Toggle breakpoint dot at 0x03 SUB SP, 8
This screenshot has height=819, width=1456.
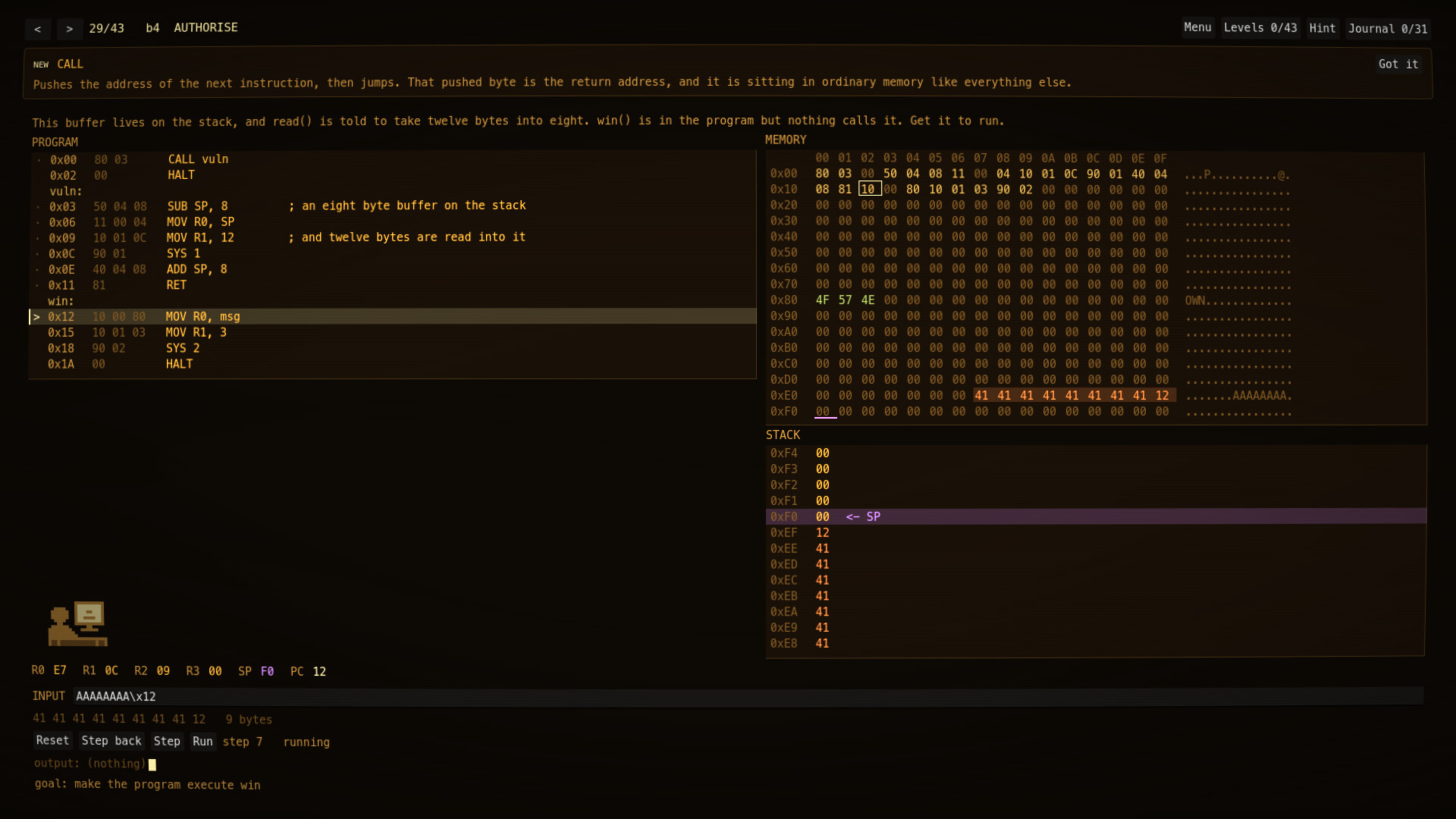coord(38,207)
